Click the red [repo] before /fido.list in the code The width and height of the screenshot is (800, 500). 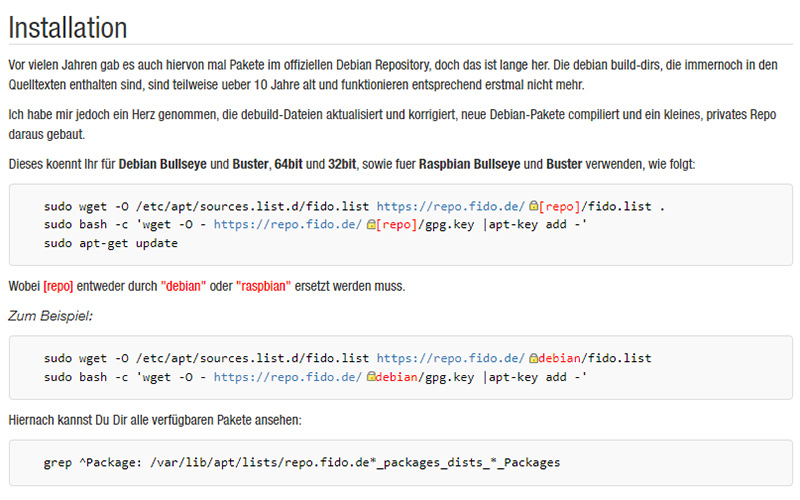pos(560,206)
